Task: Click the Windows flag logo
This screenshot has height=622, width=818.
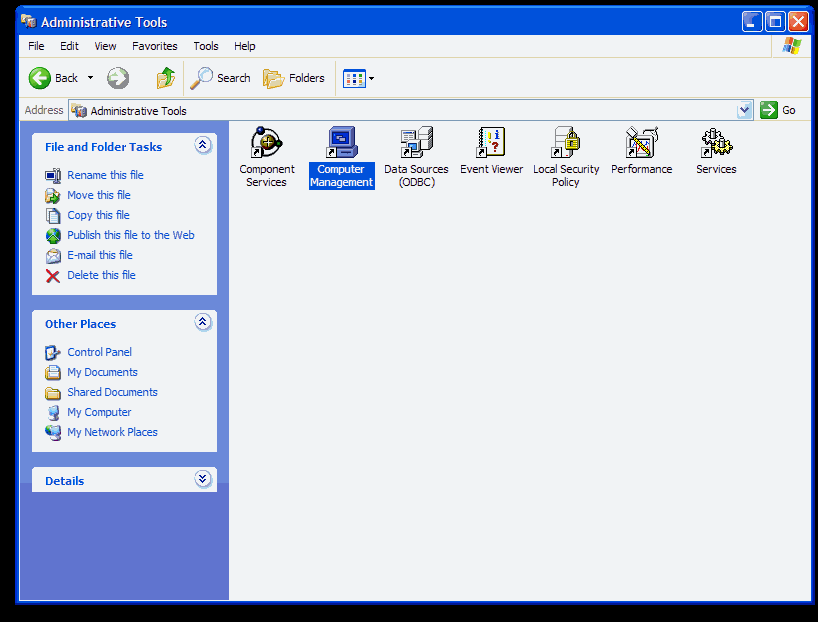Action: (792, 46)
